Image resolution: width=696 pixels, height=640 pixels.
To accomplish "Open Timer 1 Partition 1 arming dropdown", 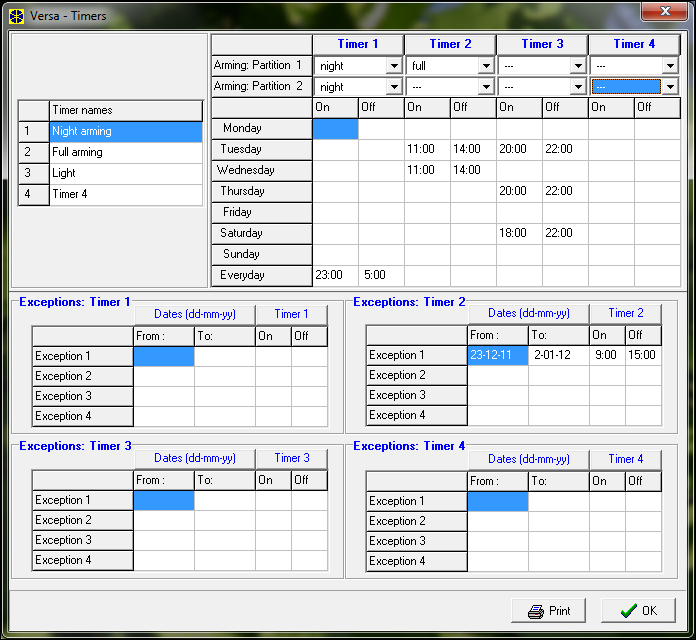I will point(394,66).
